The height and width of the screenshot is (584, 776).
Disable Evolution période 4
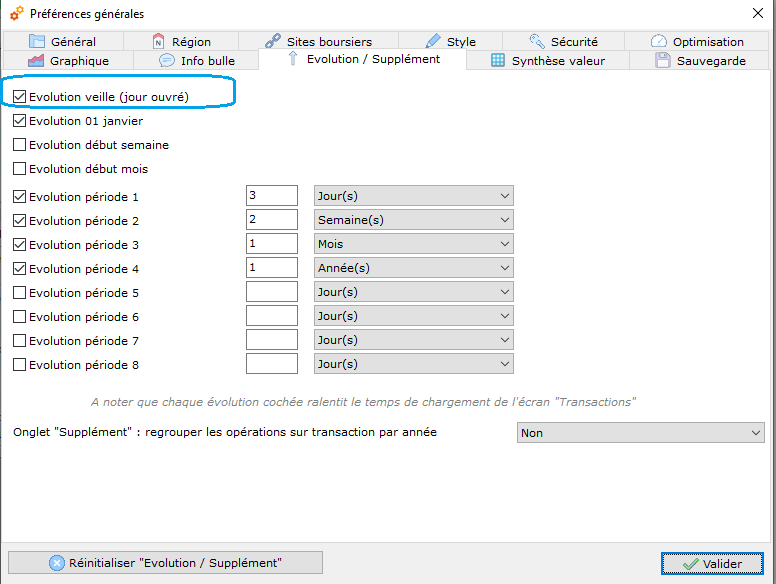(19, 269)
